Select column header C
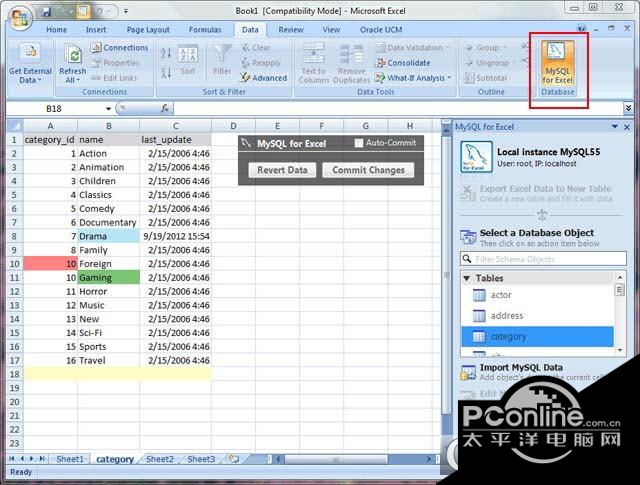Screen dimensions: 640x485 [x=176, y=126]
